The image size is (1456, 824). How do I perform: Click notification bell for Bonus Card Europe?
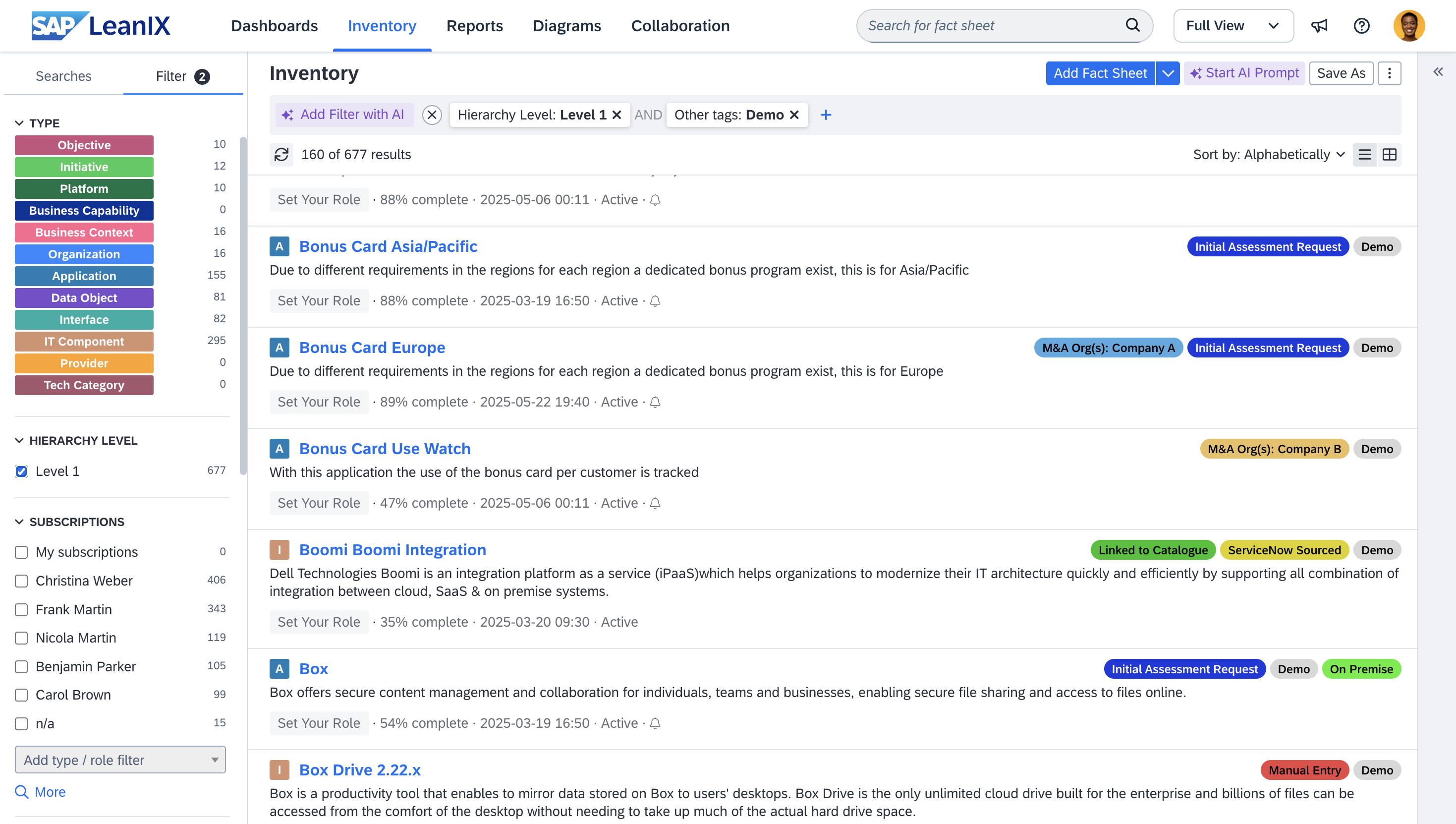coord(655,403)
